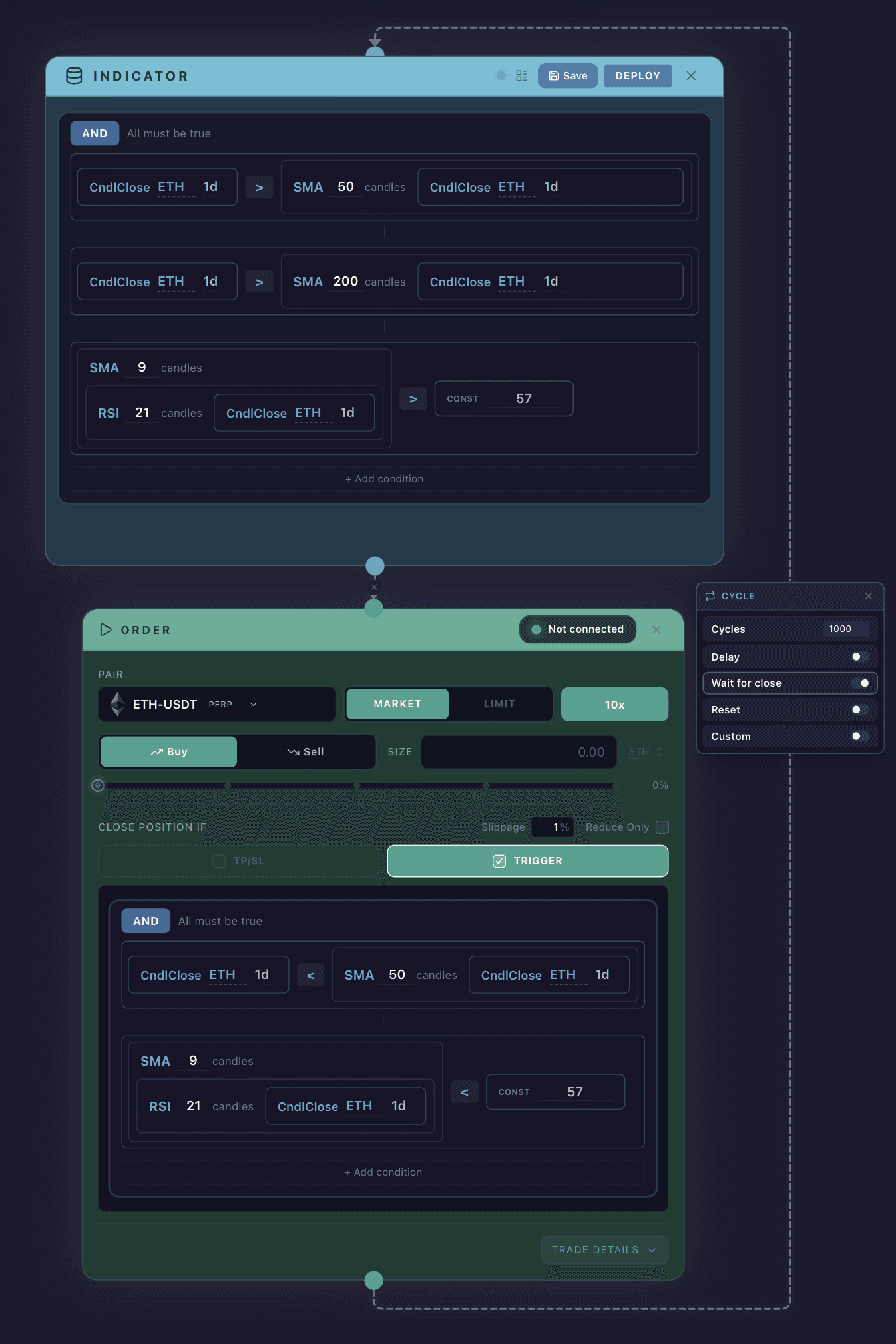Disable the Wait for close switch
Viewport: 896px width, 1344px height.
coord(860,683)
